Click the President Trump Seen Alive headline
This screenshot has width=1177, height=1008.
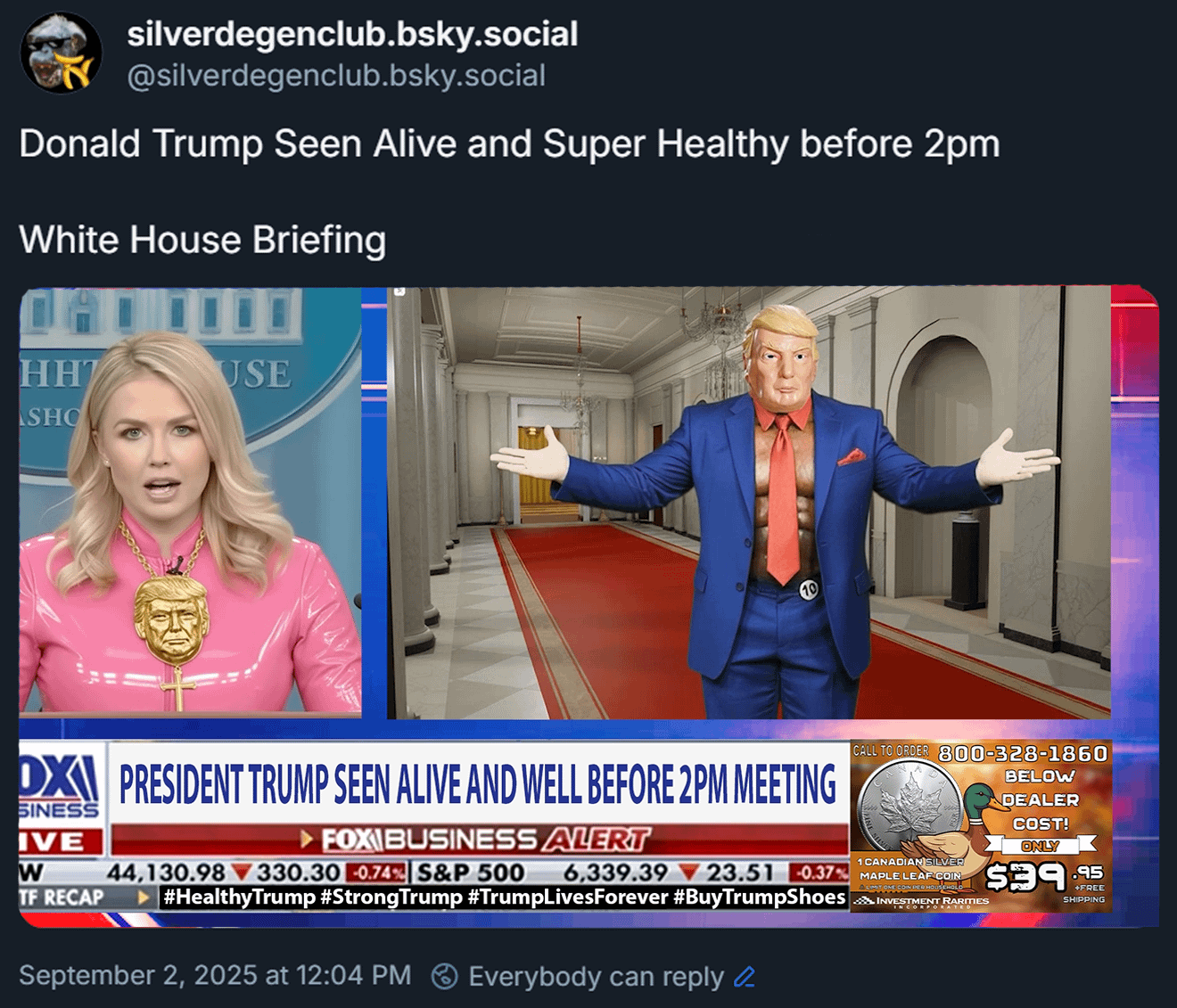pos(478,784)
